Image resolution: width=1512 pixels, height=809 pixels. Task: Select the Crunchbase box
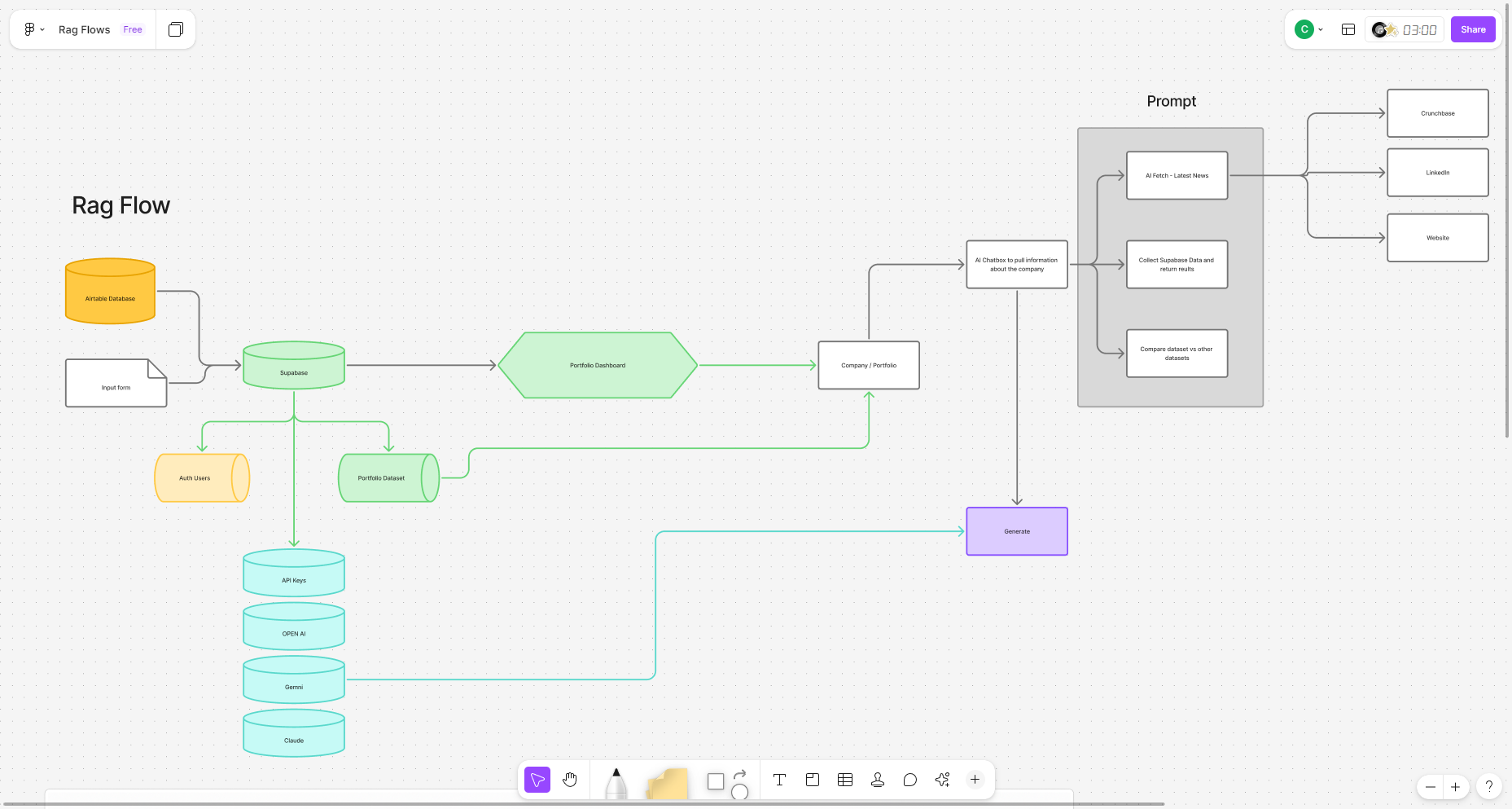point(1438,113)
